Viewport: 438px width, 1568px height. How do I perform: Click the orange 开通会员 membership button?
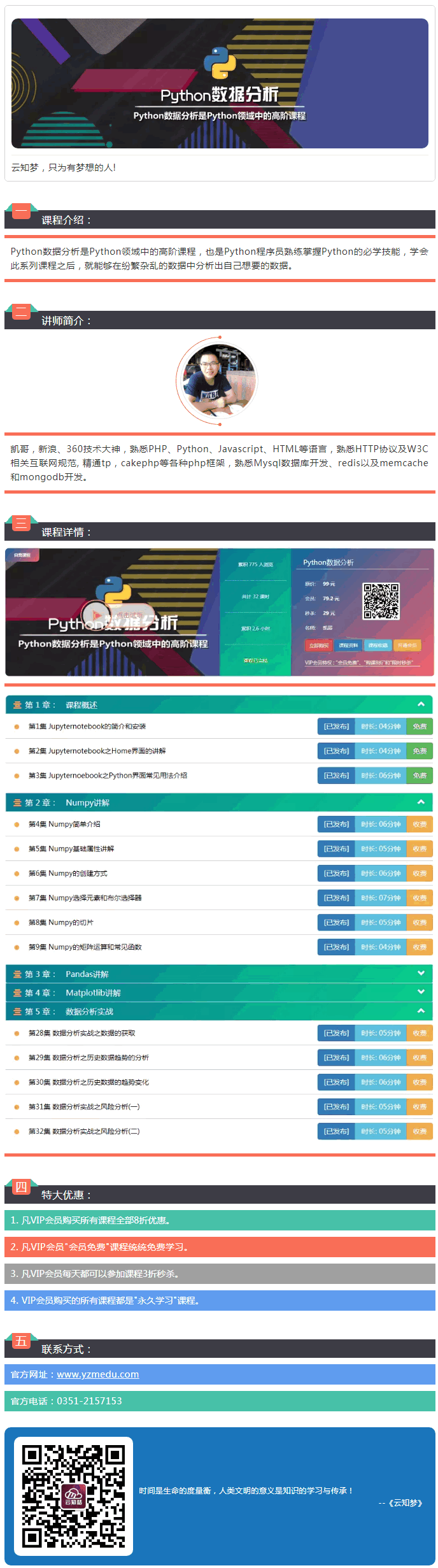coord(407,645)
